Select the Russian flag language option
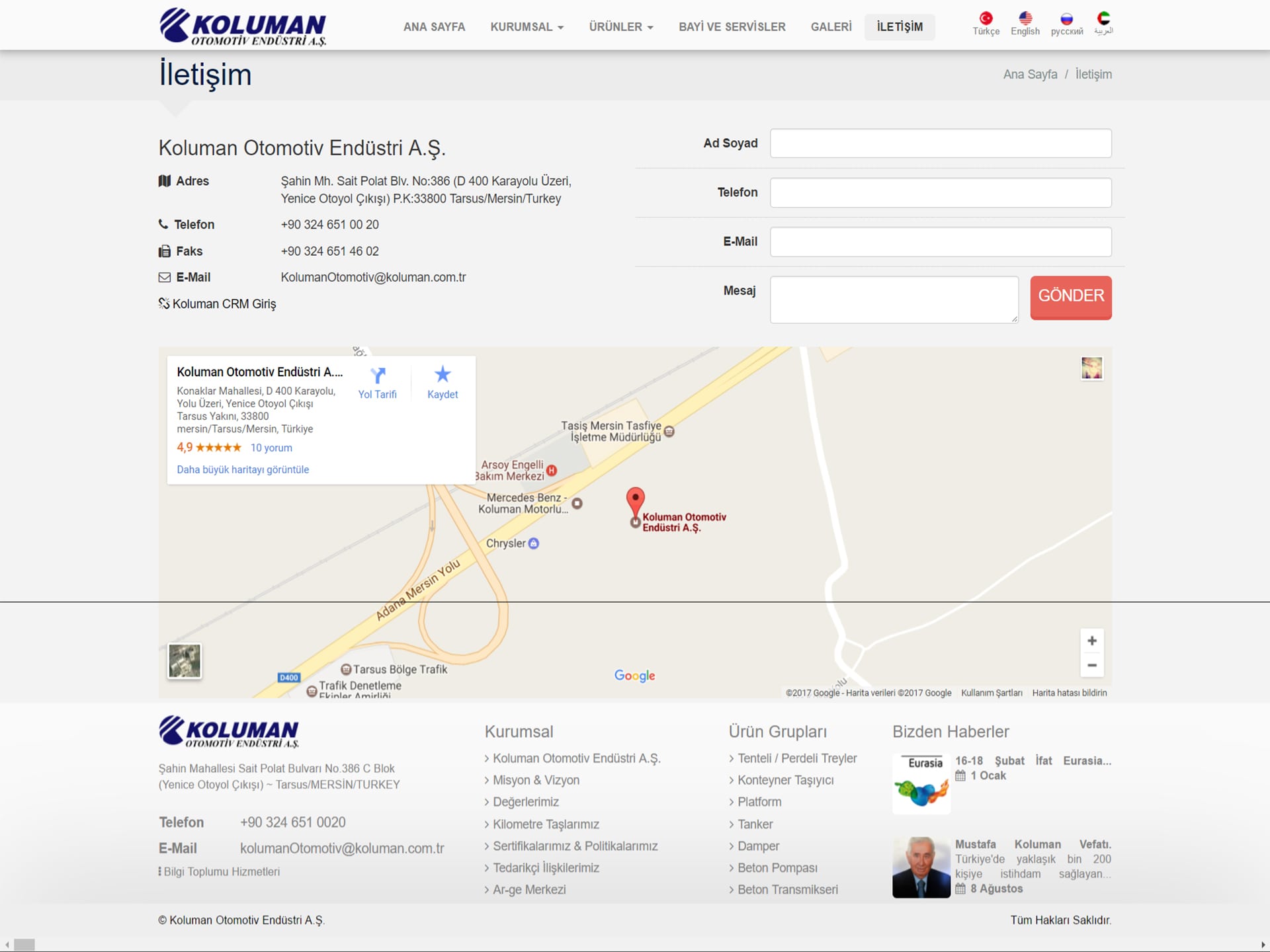Viewport: 1270px width, 952px height. pyautogui.click(x=1066, y=19)
